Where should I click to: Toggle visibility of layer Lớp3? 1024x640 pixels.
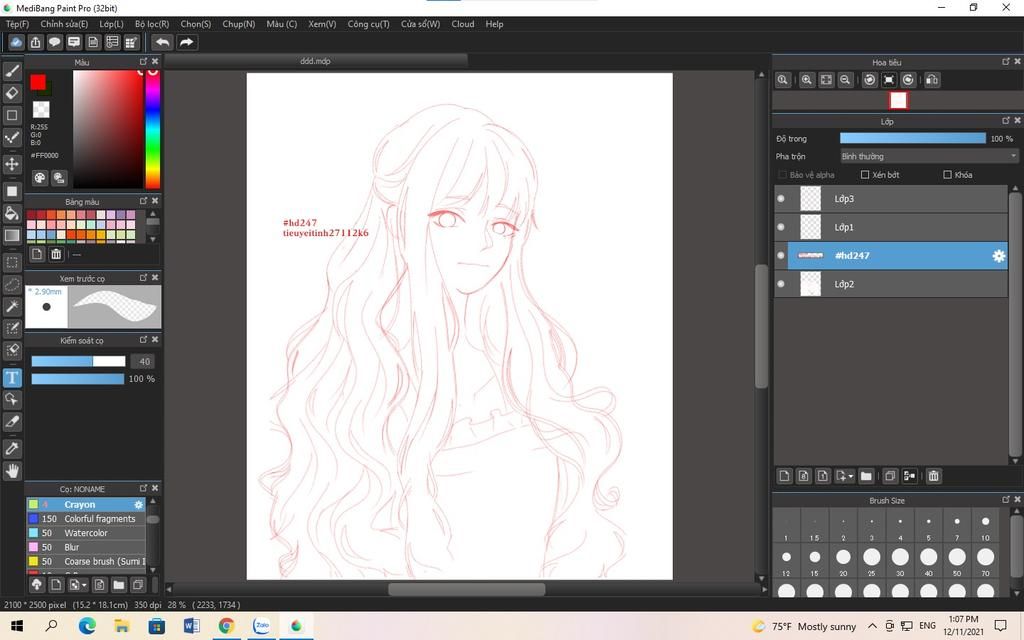click(781, 199)
